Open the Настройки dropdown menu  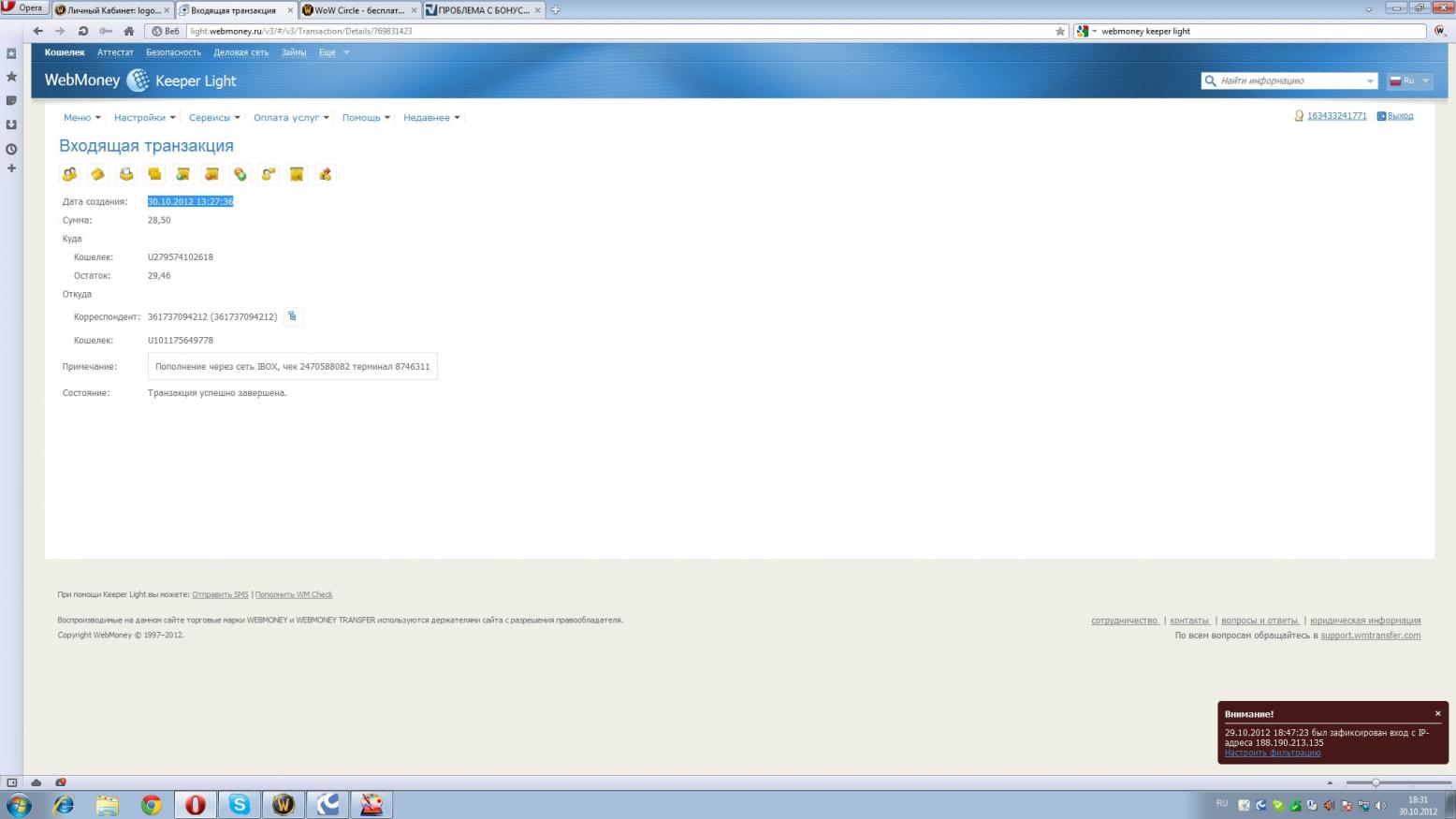(x=144, y=118)
